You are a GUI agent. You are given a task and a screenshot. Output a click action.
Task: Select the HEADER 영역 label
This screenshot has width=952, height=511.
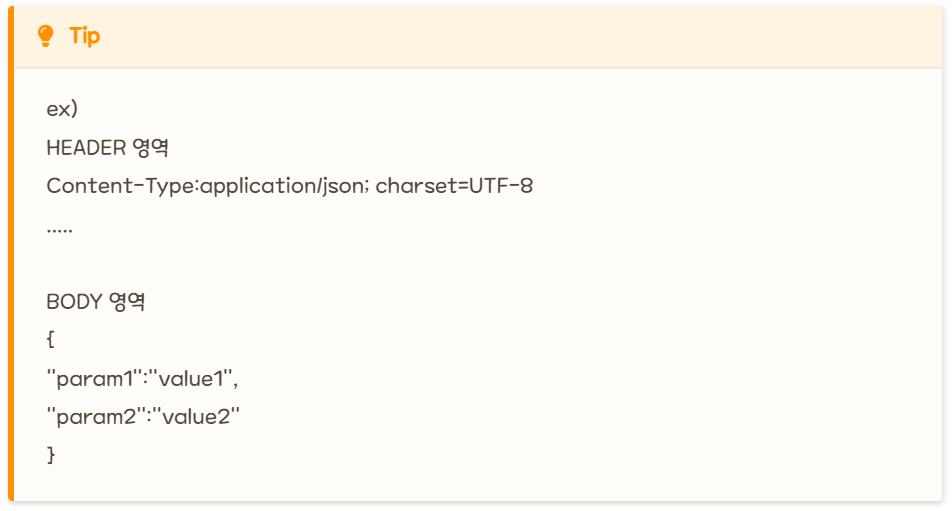(107, 147)
